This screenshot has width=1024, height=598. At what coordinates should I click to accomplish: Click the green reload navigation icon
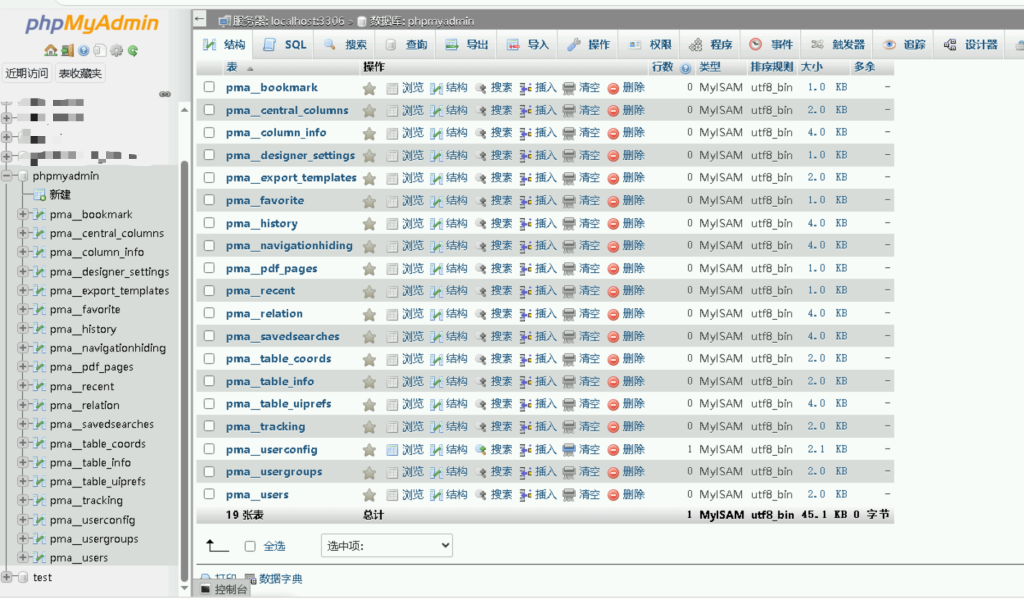click(x=132, y=51)
